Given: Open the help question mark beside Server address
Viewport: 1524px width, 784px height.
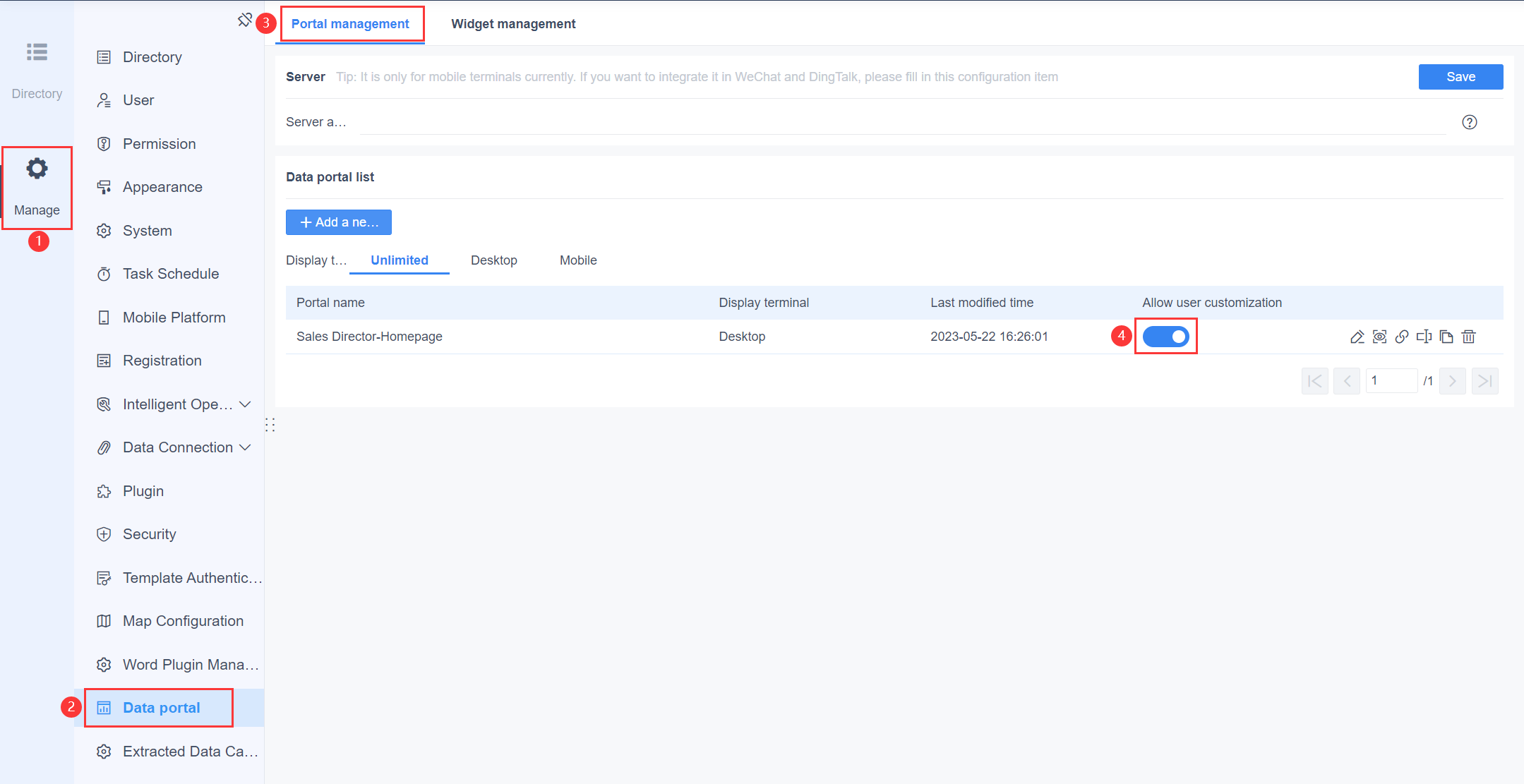Looking at the screenshot, I should tap(1470, 122).
